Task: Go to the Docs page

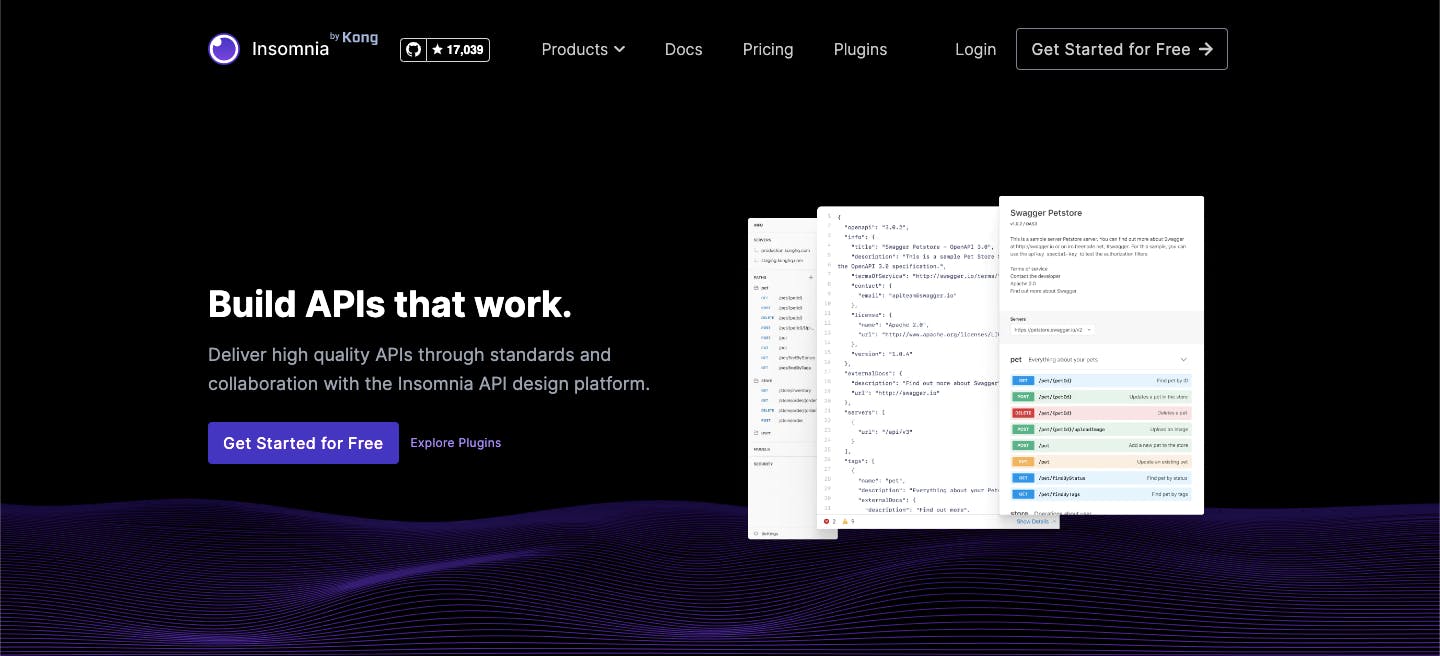Action: click(683, 49)
